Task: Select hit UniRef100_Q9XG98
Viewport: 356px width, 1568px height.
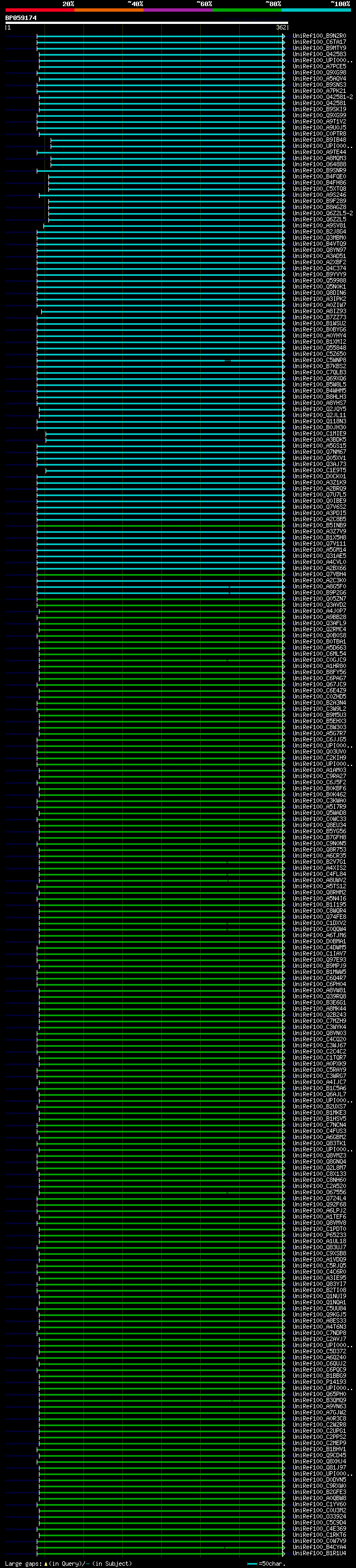Action: [319, 72]
